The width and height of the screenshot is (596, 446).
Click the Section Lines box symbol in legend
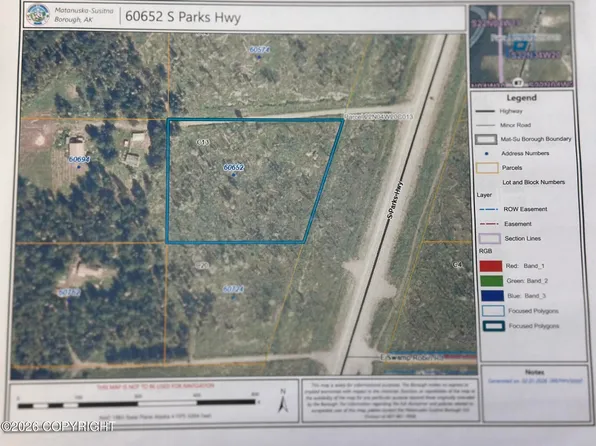coord(490,238)
